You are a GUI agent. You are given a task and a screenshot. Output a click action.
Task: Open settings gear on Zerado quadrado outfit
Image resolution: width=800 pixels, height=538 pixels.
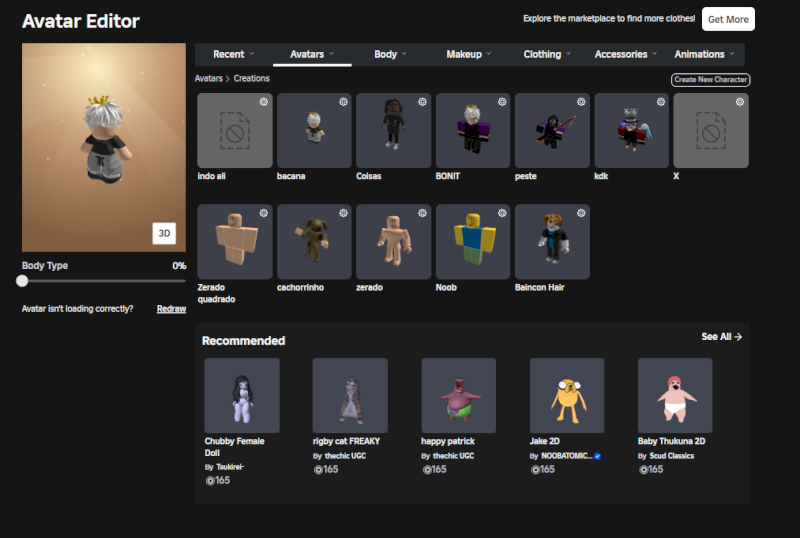[264, 213]
